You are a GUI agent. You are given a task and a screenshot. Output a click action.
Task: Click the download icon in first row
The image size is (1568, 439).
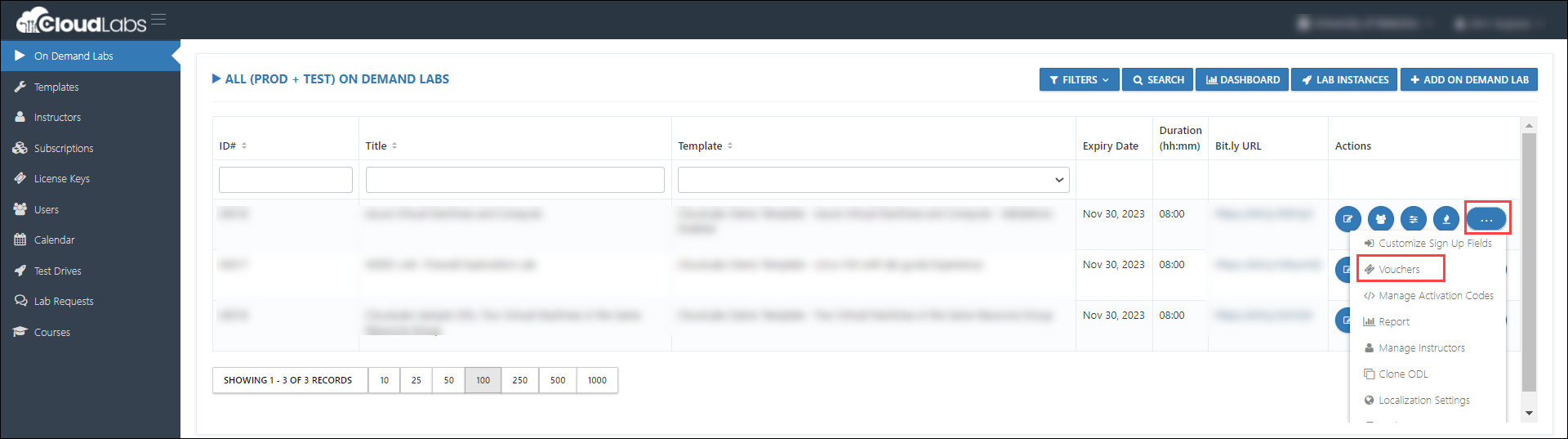point(1445,219)
